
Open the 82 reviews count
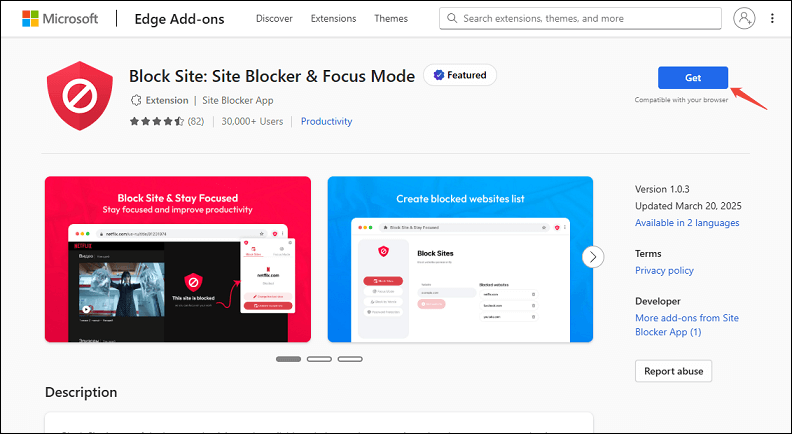tap(196, 121)
